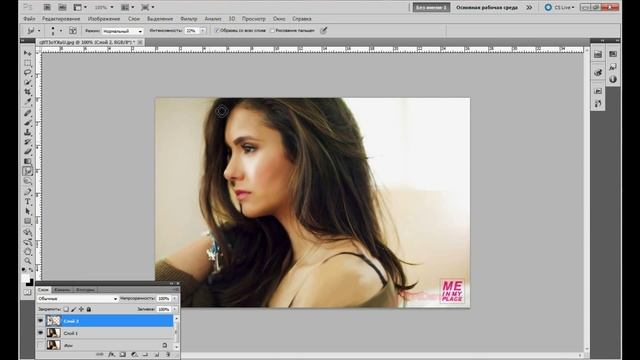Toggle lock transparent pixels
The width and height of the screenshot is (640, 360).
[66, 309]
